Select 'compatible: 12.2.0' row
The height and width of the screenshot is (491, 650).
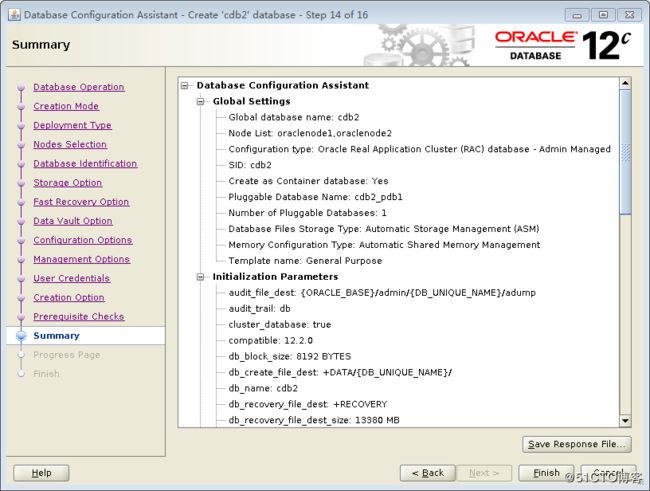click(271, 340)
